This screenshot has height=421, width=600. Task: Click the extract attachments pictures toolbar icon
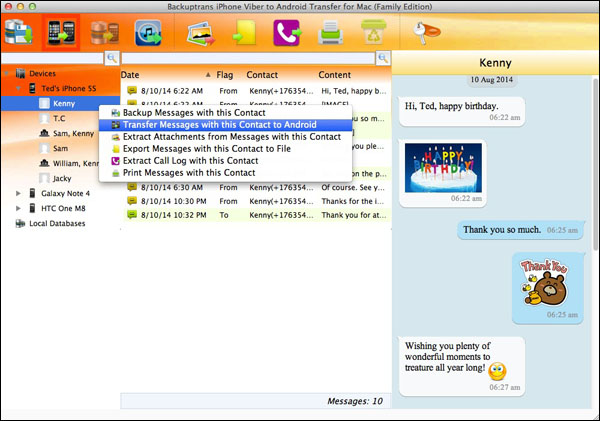coord(201,34)
